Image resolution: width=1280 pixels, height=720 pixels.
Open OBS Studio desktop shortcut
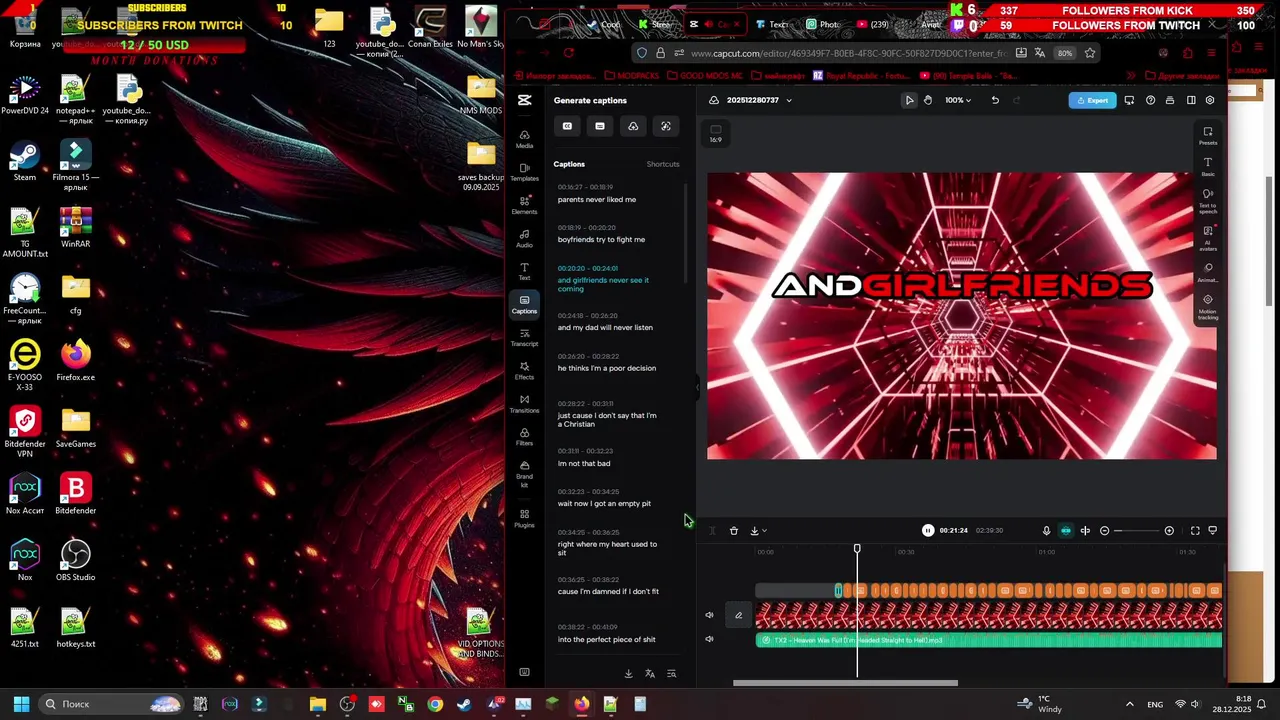pos(76,561)
